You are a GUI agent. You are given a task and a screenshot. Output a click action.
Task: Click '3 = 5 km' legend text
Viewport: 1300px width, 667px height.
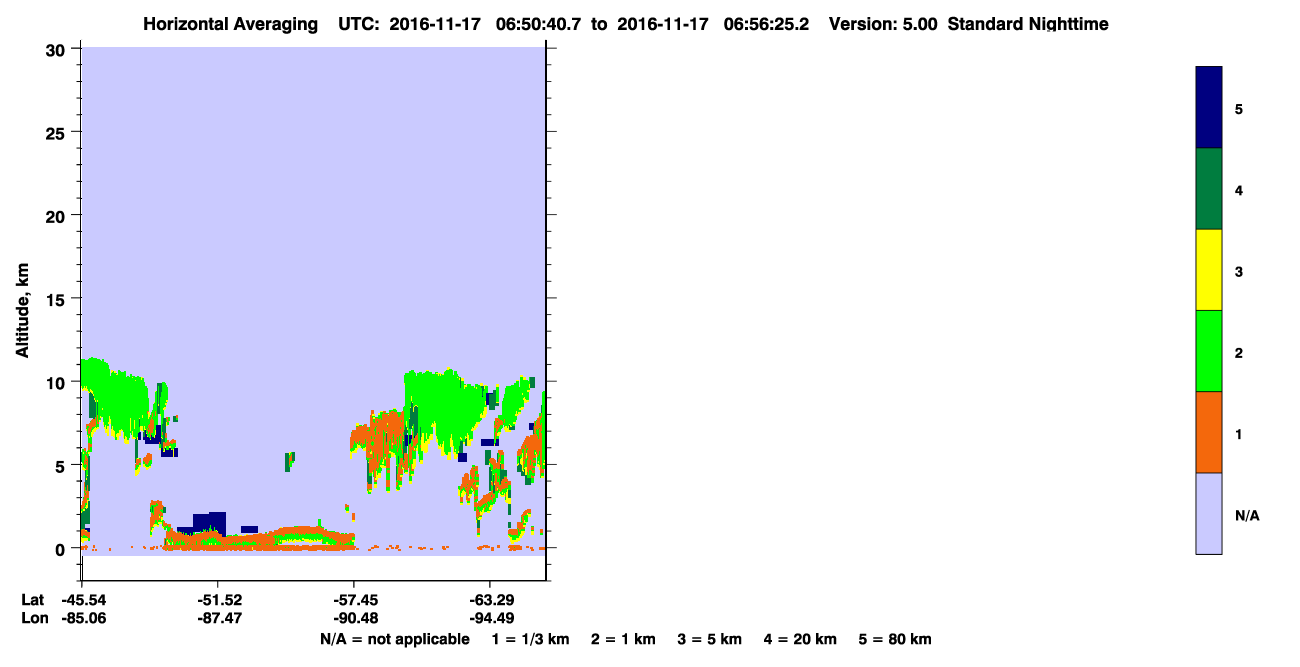710,639
